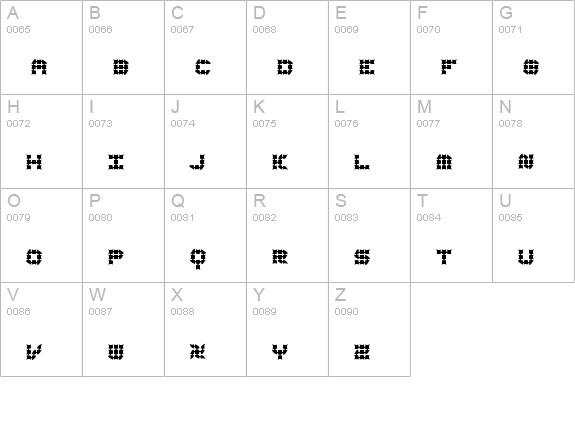Select the T glyph cell coded 0084
This screenshot has height=421, width=575.
[451, 235]
